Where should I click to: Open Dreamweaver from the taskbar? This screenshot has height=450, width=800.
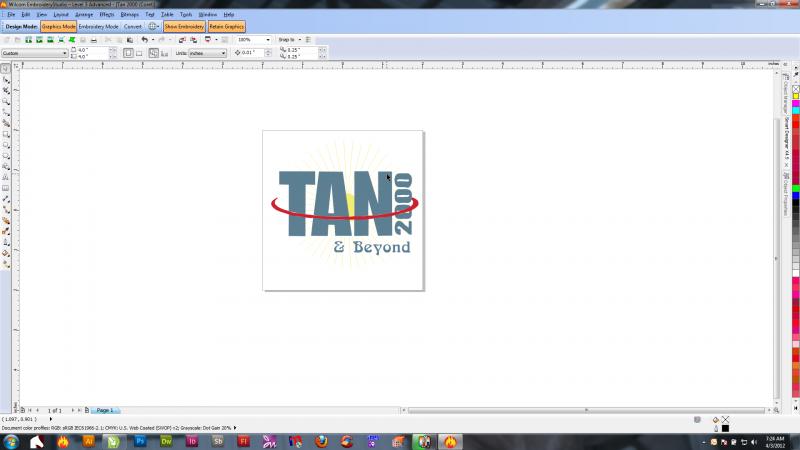pyautogui.click(x=166, y=441)
